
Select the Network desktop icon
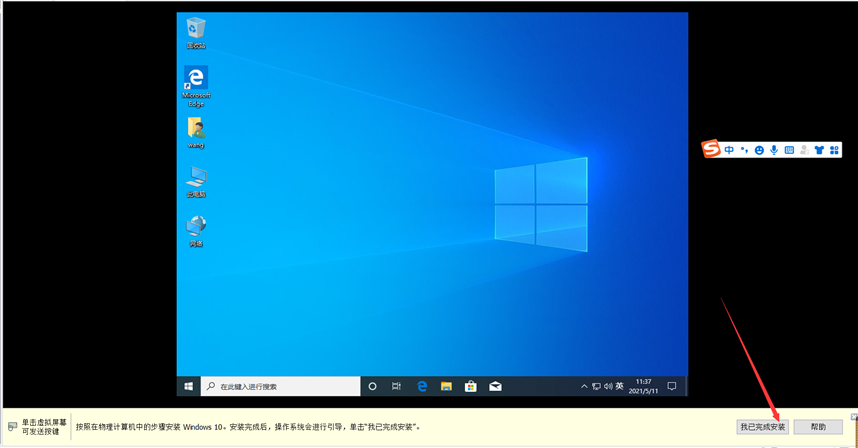(196, 231)
